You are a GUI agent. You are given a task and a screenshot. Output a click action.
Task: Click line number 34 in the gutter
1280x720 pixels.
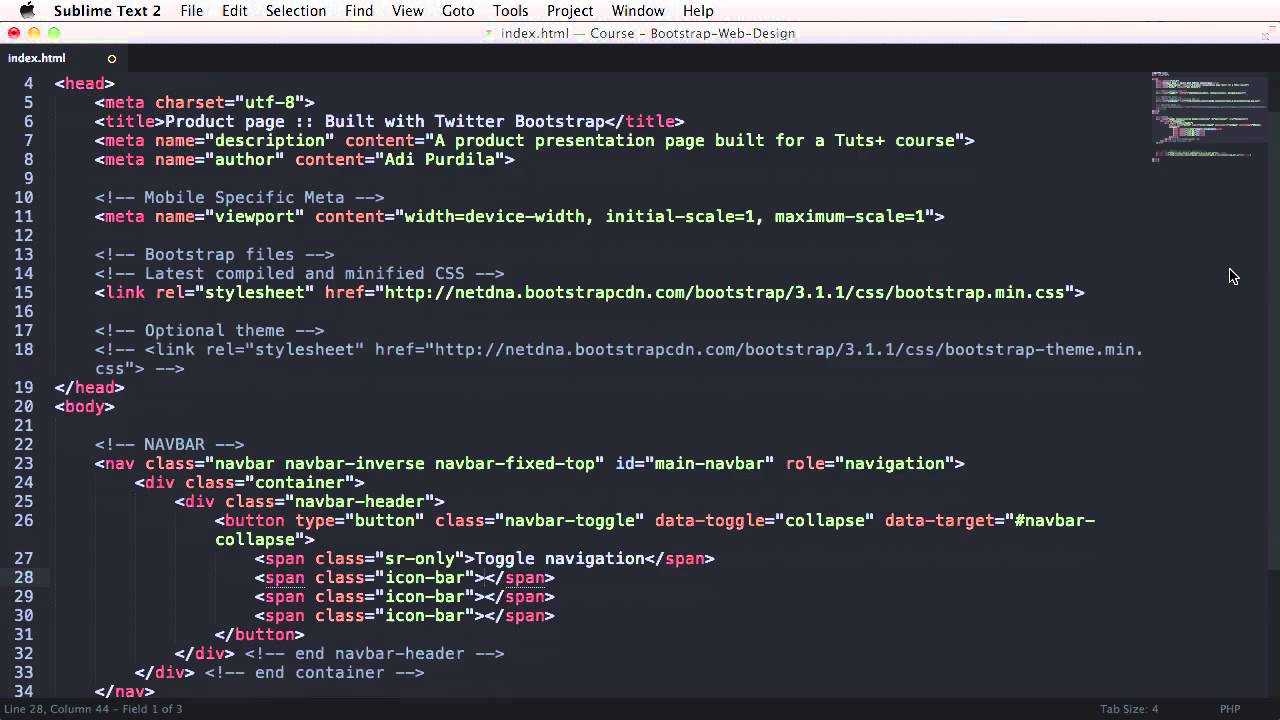click(x=24, y=692)
